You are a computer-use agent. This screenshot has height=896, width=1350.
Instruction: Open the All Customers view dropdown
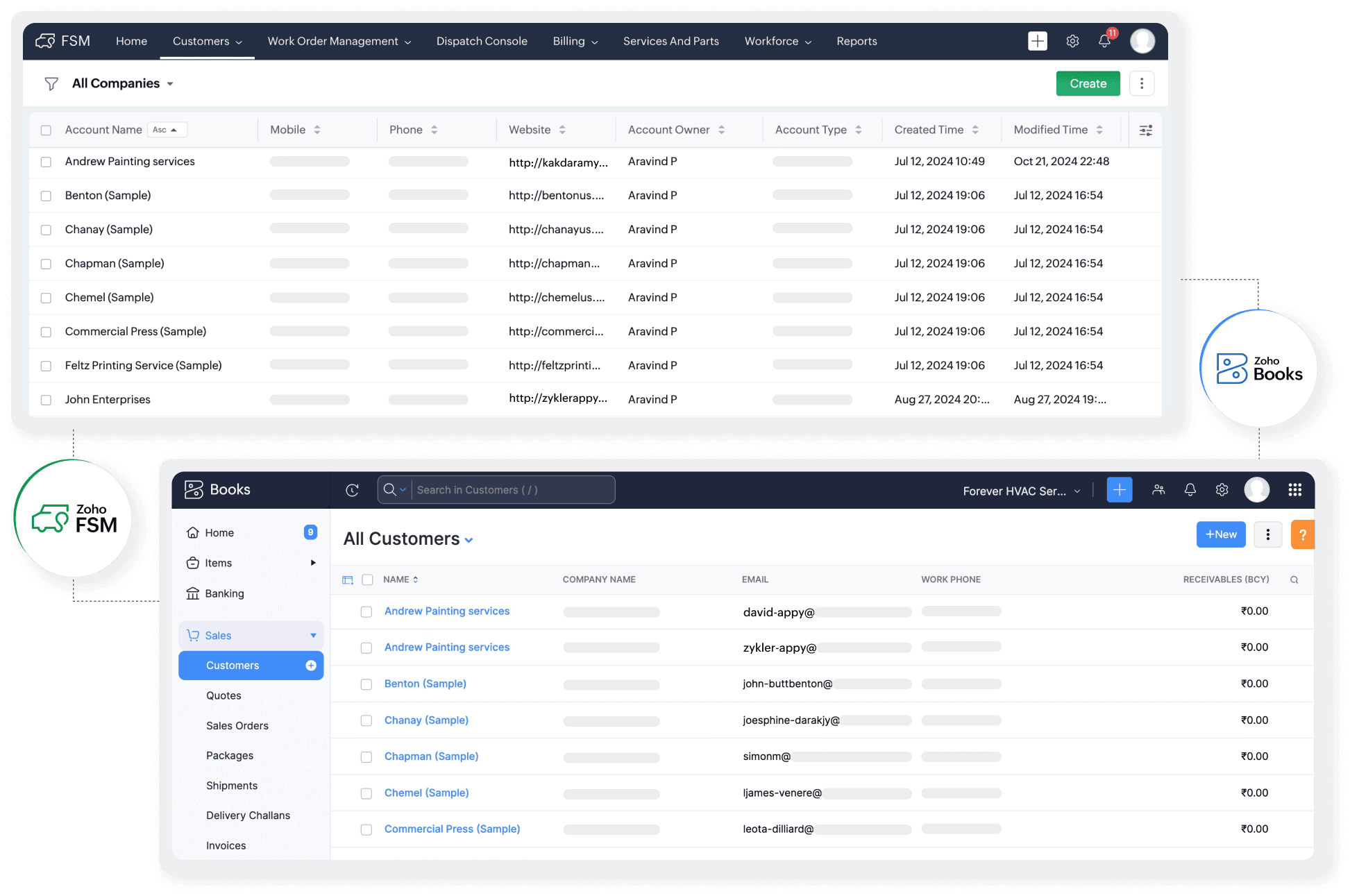[469, 541]
